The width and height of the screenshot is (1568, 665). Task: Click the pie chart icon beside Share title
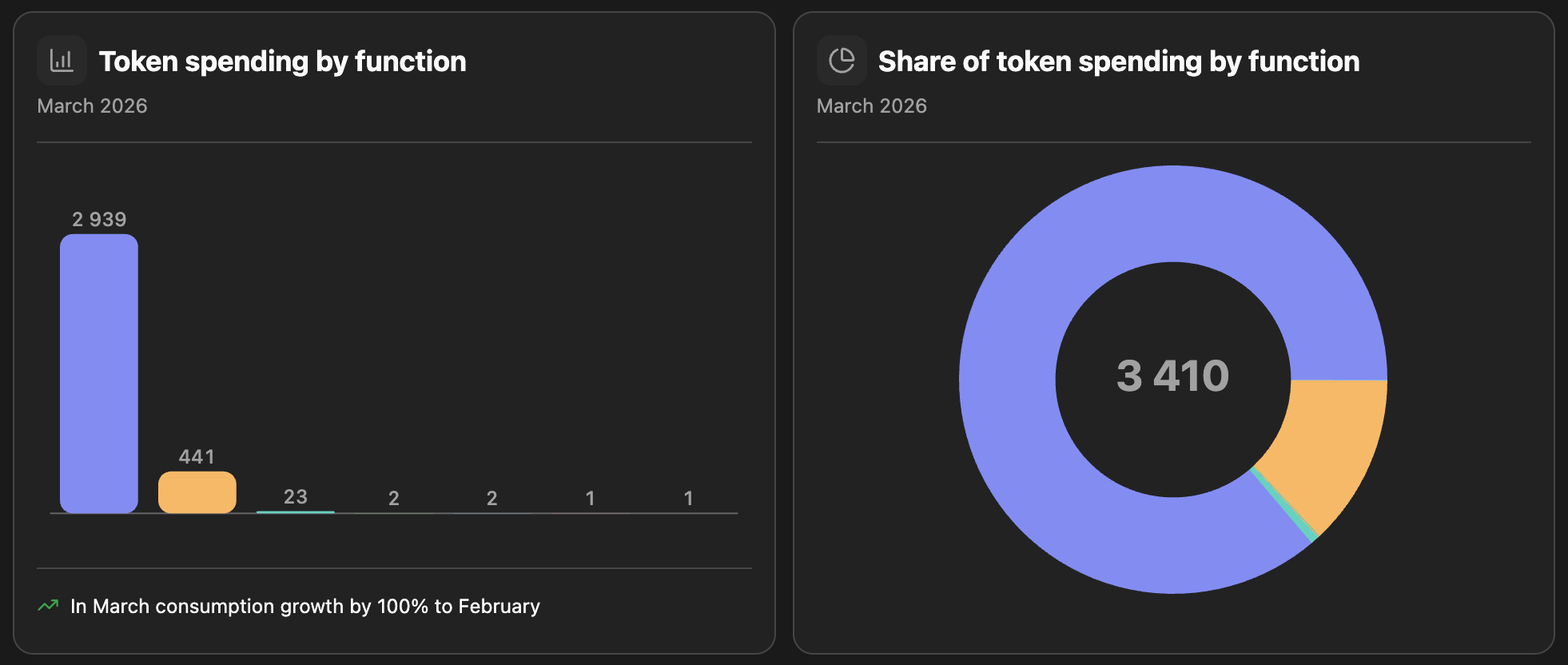coord(842,61)
